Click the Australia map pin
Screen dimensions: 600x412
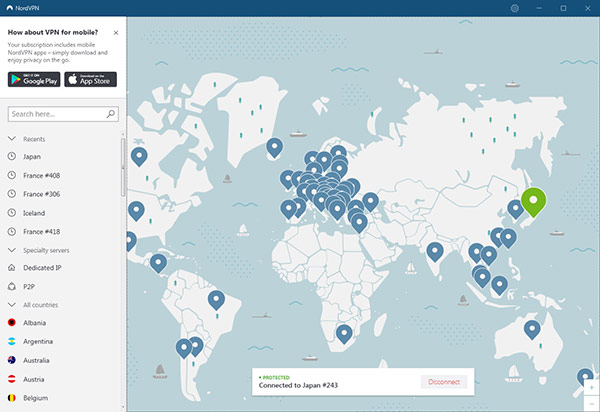[532, 329]
